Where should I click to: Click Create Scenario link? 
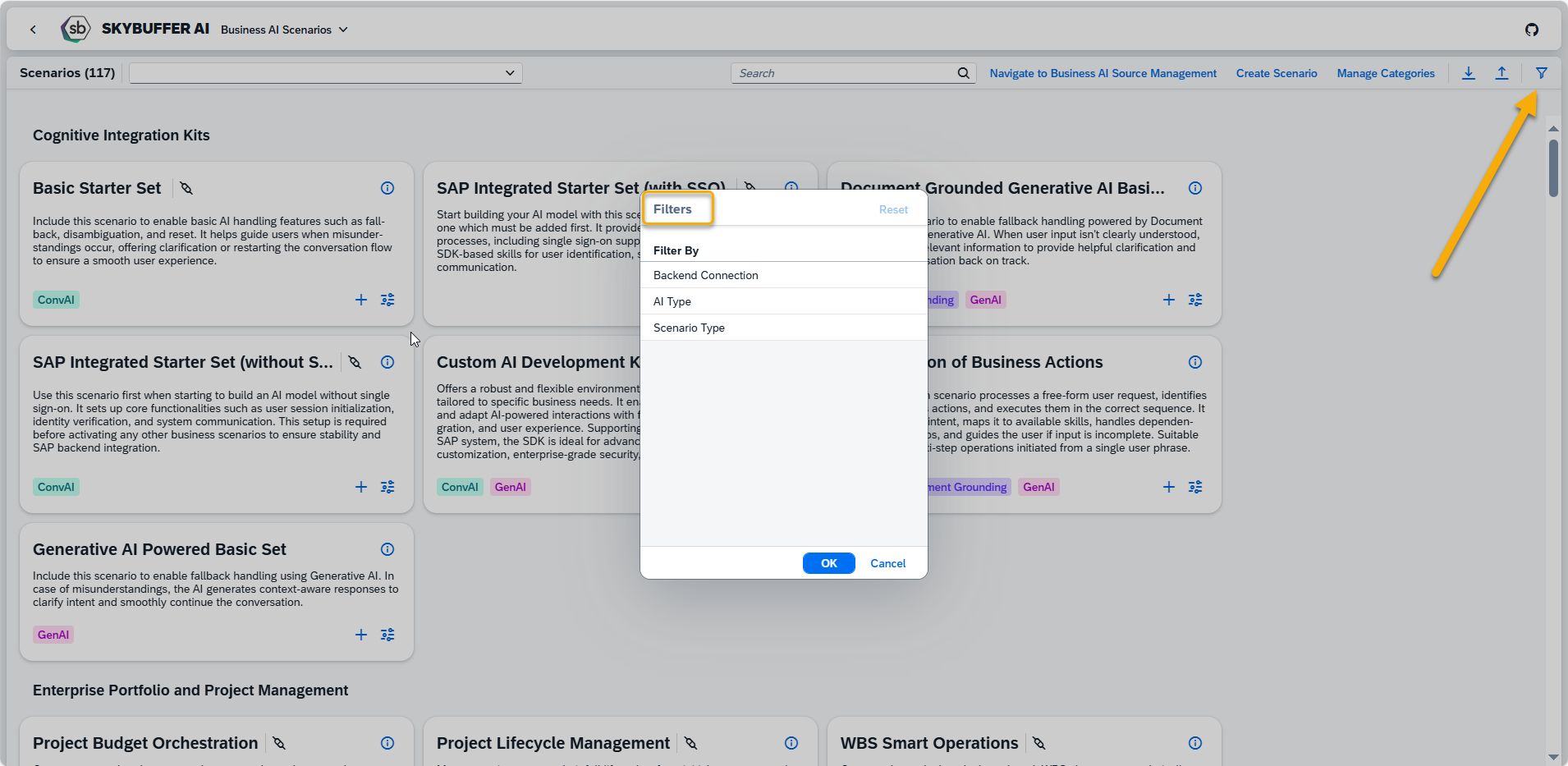click(1277, 73)
